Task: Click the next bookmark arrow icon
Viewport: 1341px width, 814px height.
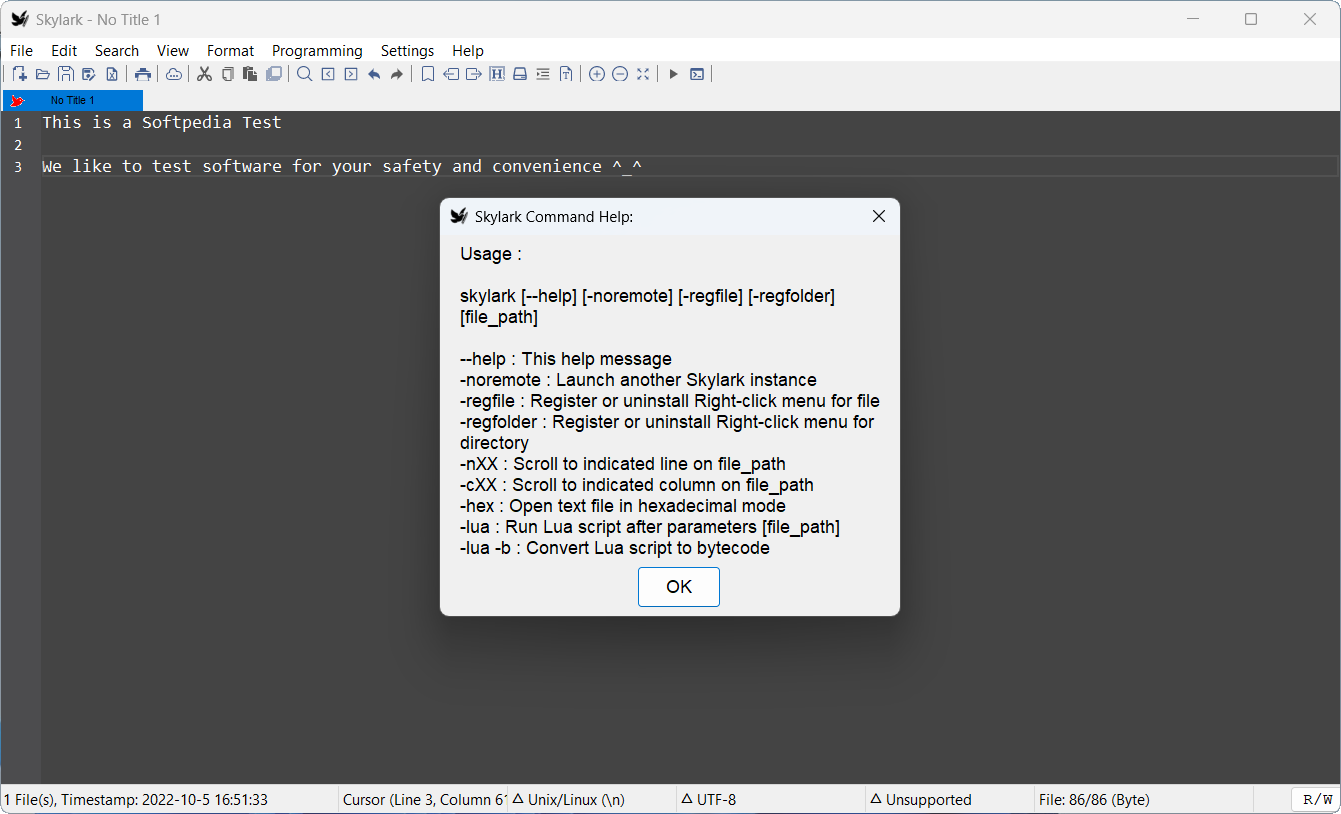Action: (474, 74)
